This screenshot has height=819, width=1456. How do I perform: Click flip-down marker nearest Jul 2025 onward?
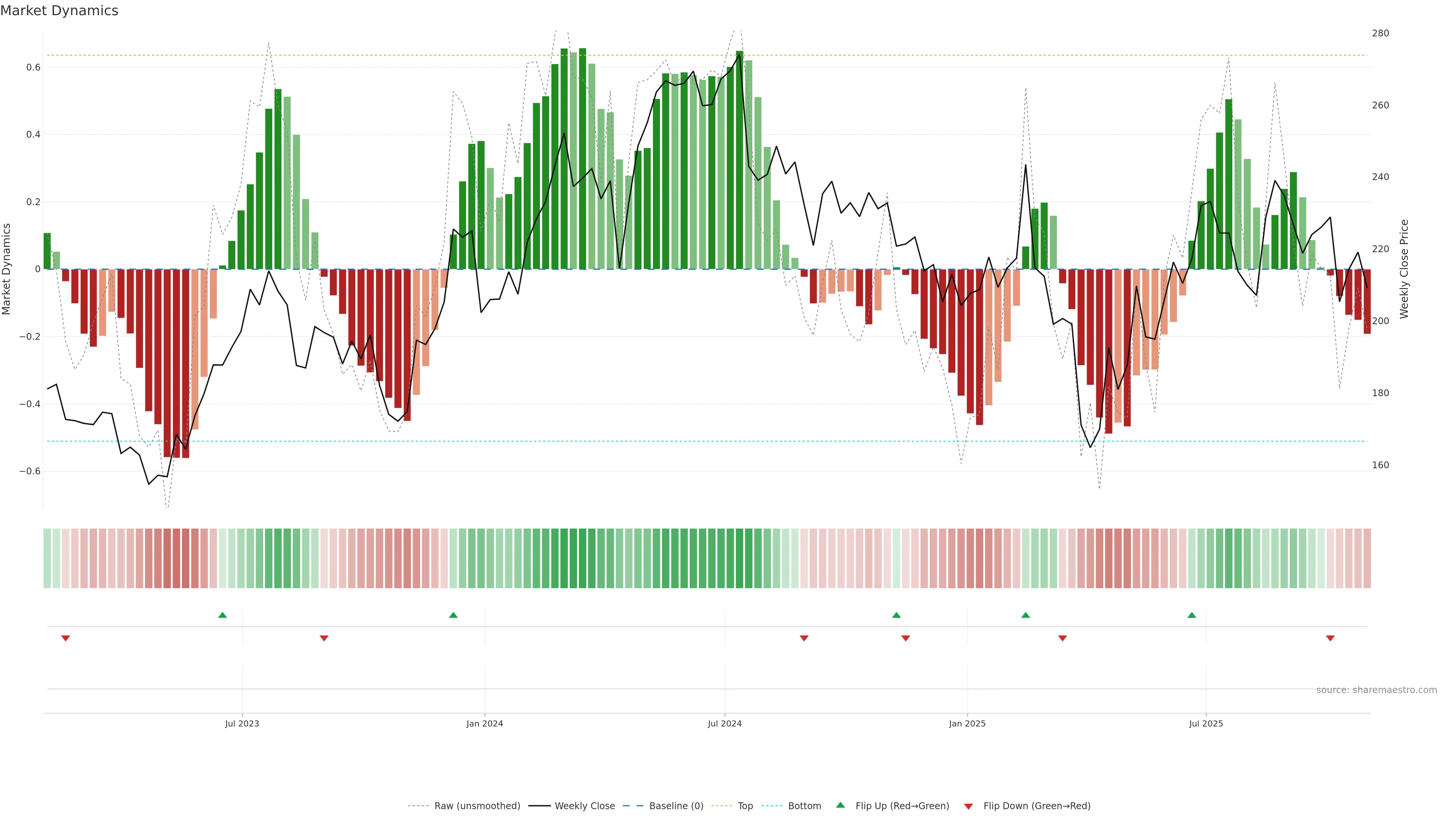1330,638
